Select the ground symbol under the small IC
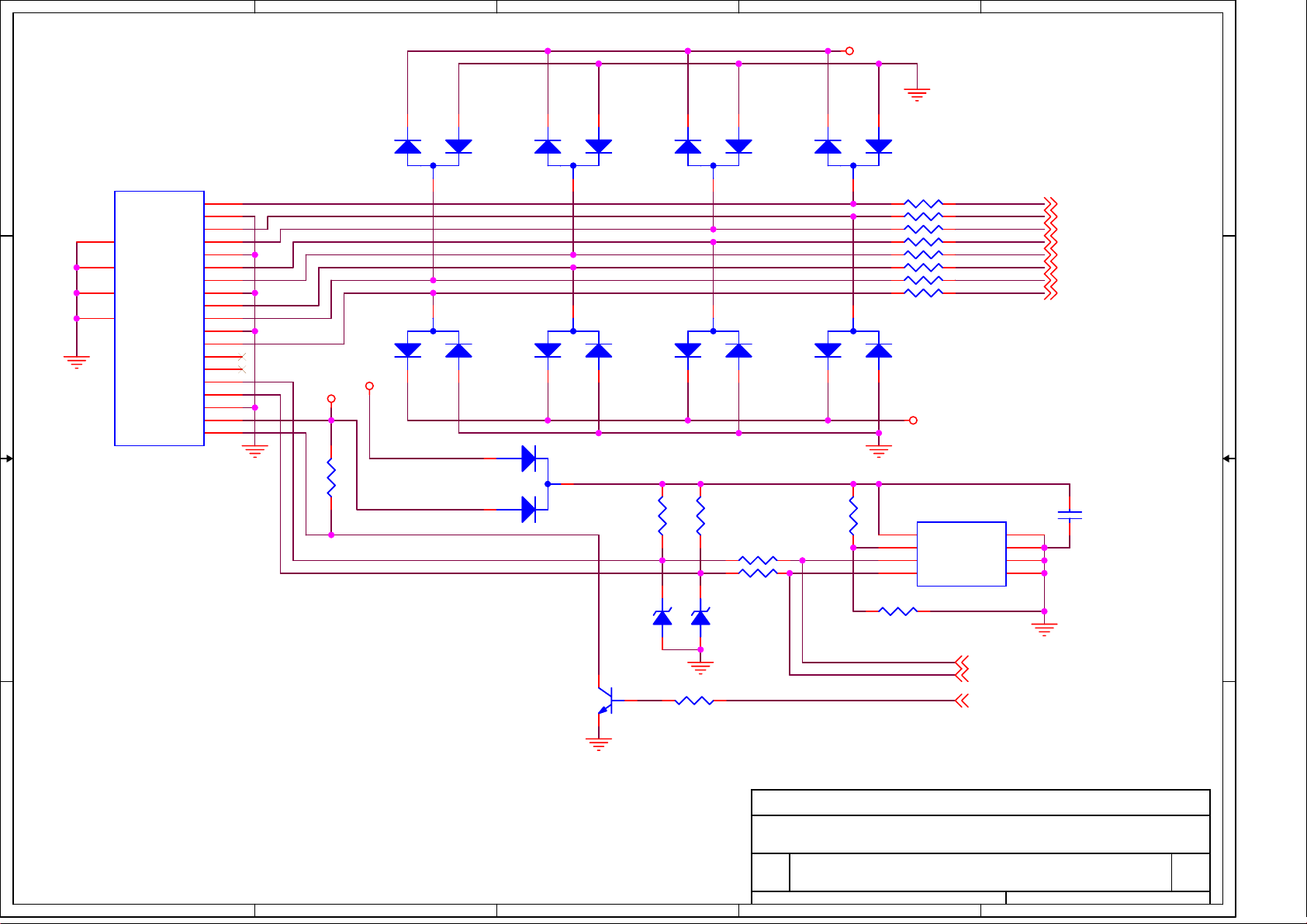The image size is (1307, 924). point(1044,629)
